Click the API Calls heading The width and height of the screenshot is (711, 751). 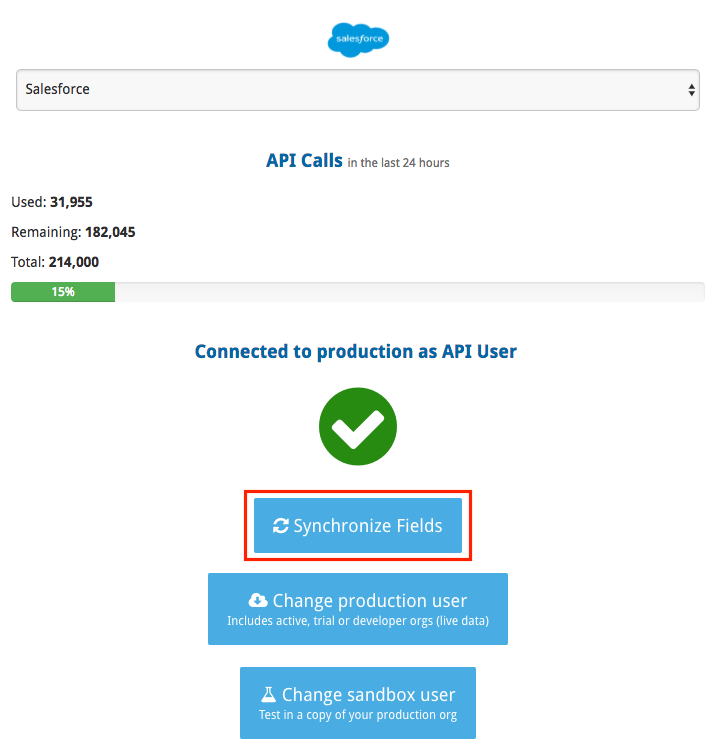point(304,160)
